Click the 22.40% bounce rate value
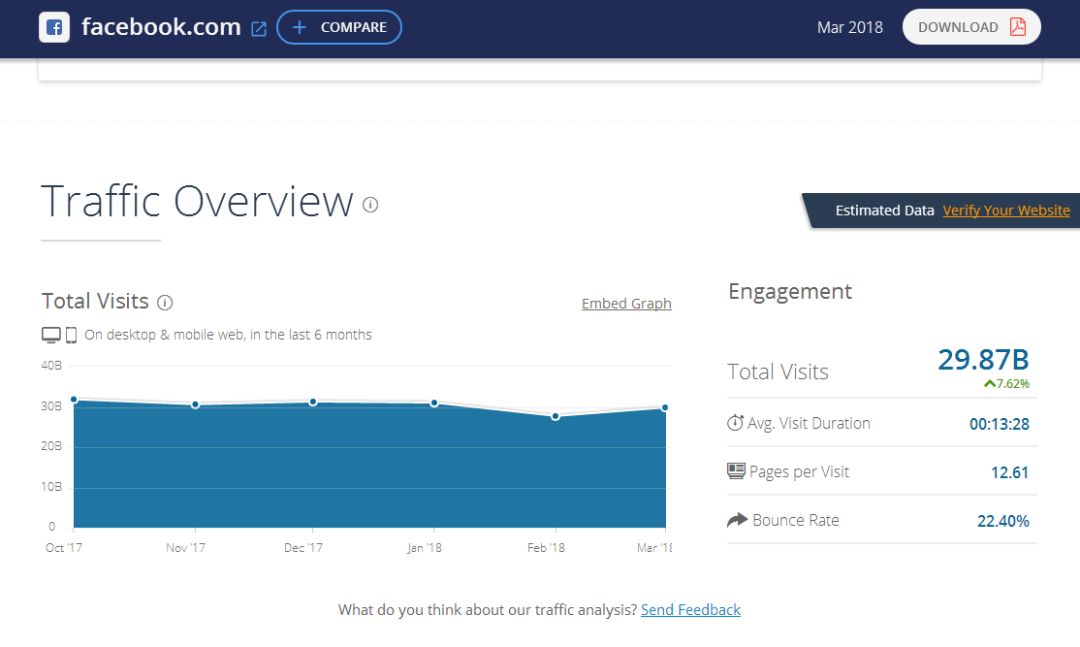This screenshot has height=647, width=1080. click(x=1003, y=521)
